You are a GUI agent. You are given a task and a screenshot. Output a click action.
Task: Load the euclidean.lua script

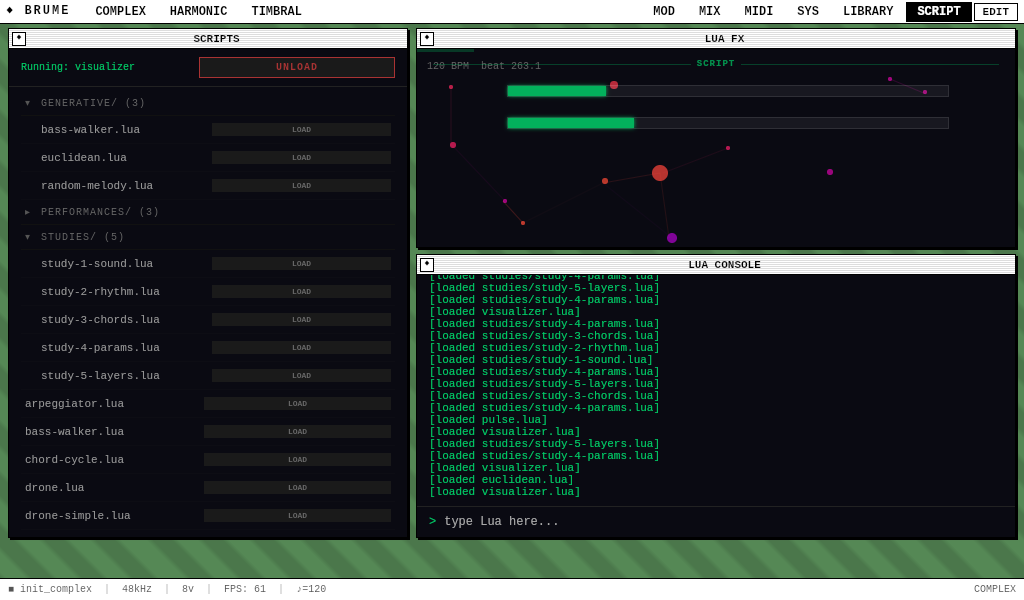(x=300, y=157)
